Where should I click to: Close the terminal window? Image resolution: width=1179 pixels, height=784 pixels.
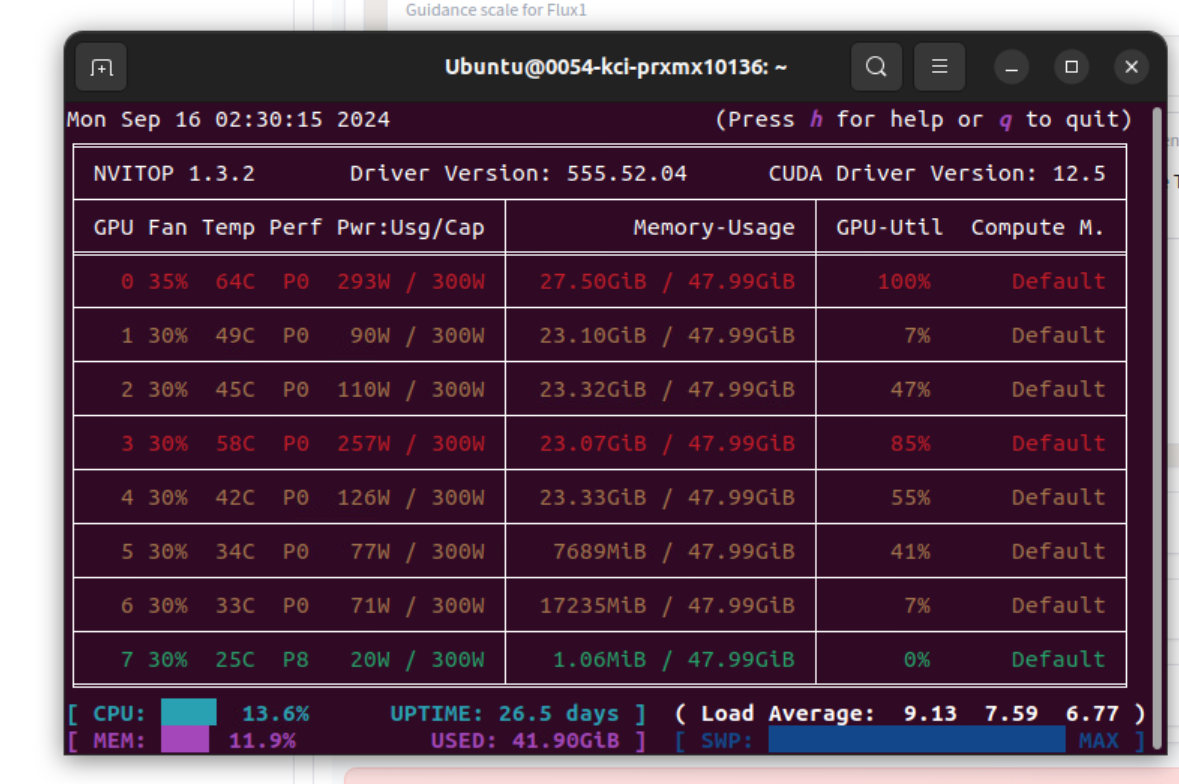(1132, 67)
